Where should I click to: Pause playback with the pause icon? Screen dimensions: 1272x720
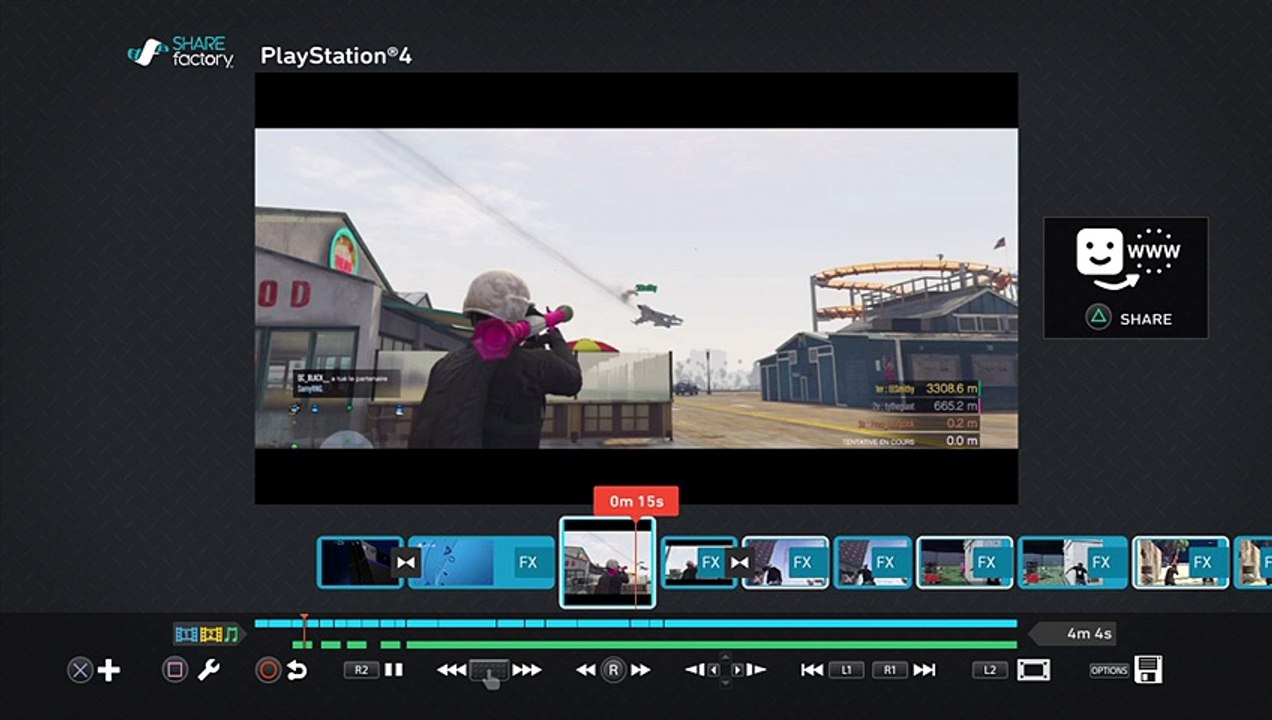pos(394,670)
